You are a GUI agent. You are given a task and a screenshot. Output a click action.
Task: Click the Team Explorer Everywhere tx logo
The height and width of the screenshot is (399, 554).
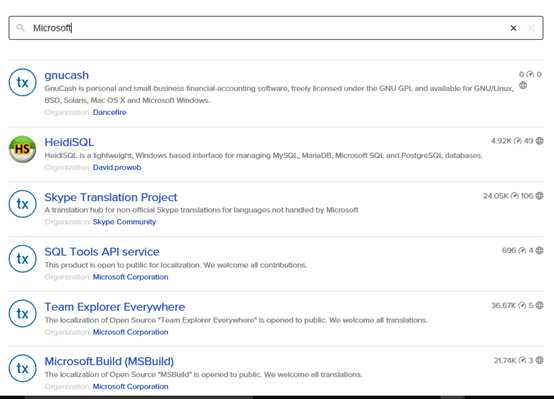[23, 313]
